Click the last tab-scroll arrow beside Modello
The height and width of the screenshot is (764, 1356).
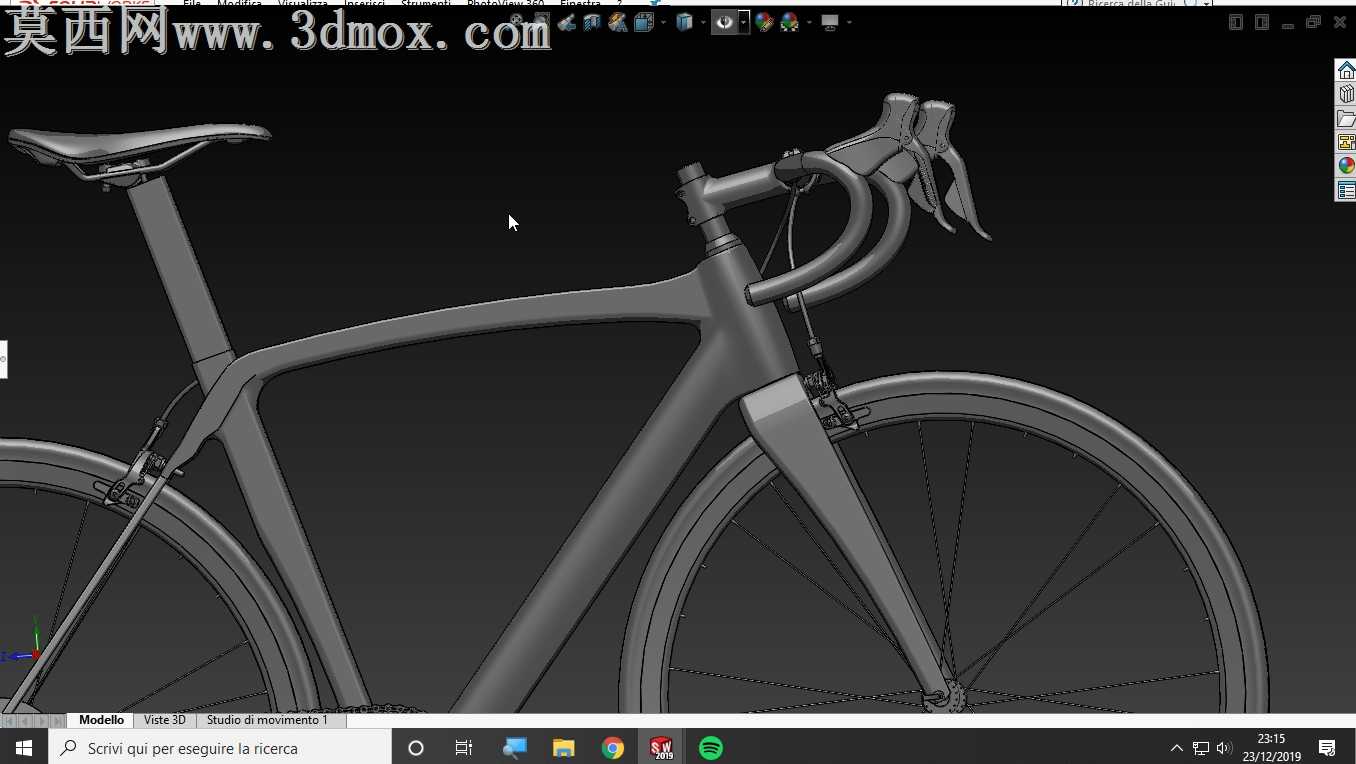click(57, 721)
